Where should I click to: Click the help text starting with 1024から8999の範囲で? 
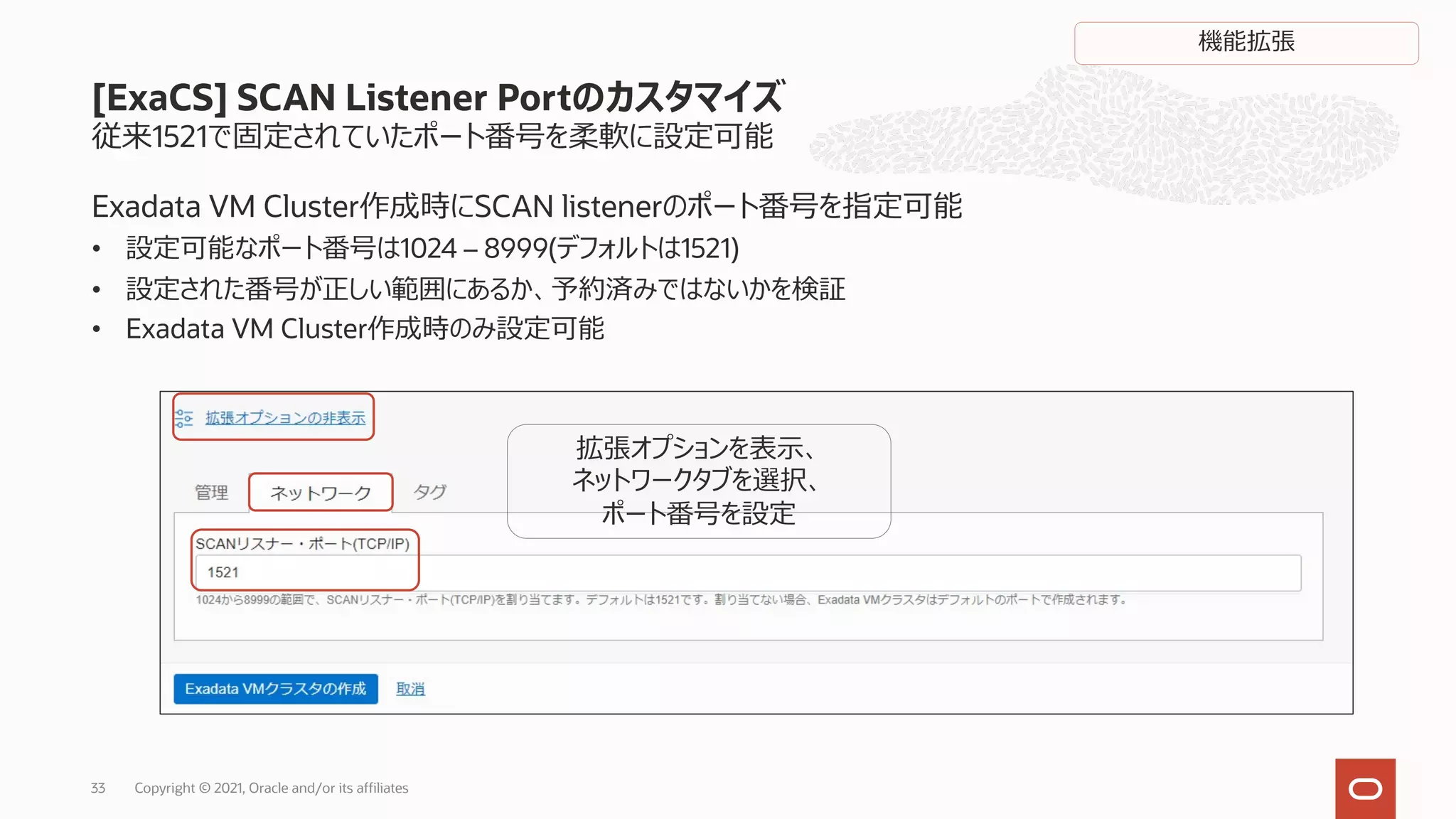[x=661, y=600]
